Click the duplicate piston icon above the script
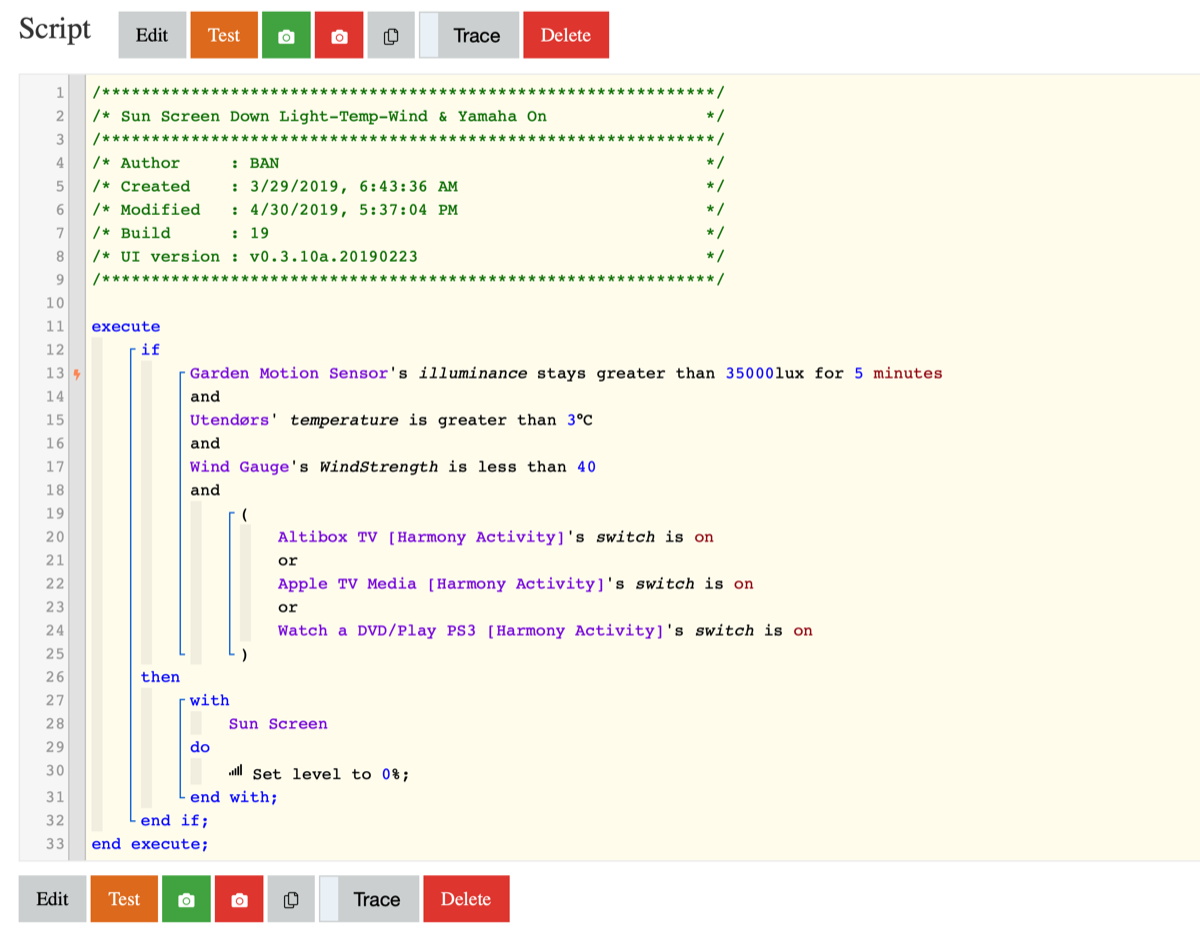This screenshot has height=936, width=1200. pyautogui.click(x=391, y=36)
